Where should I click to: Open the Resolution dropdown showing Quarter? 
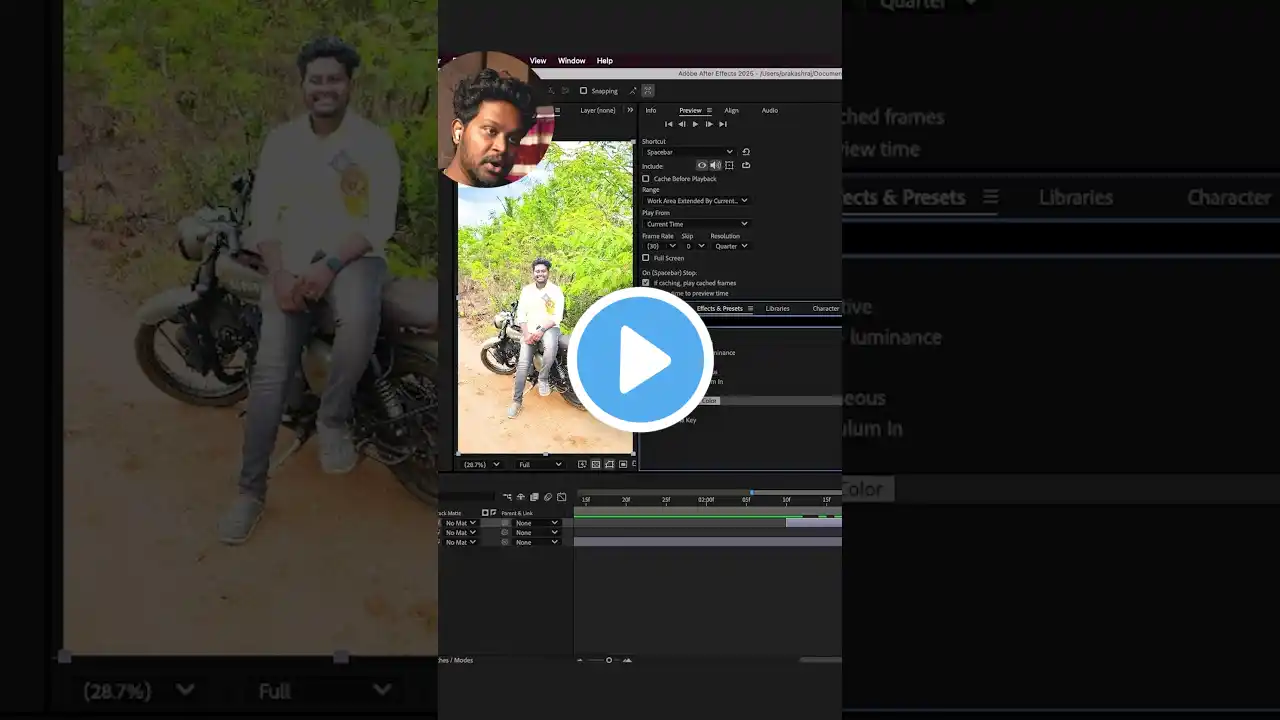coord(730,246)
